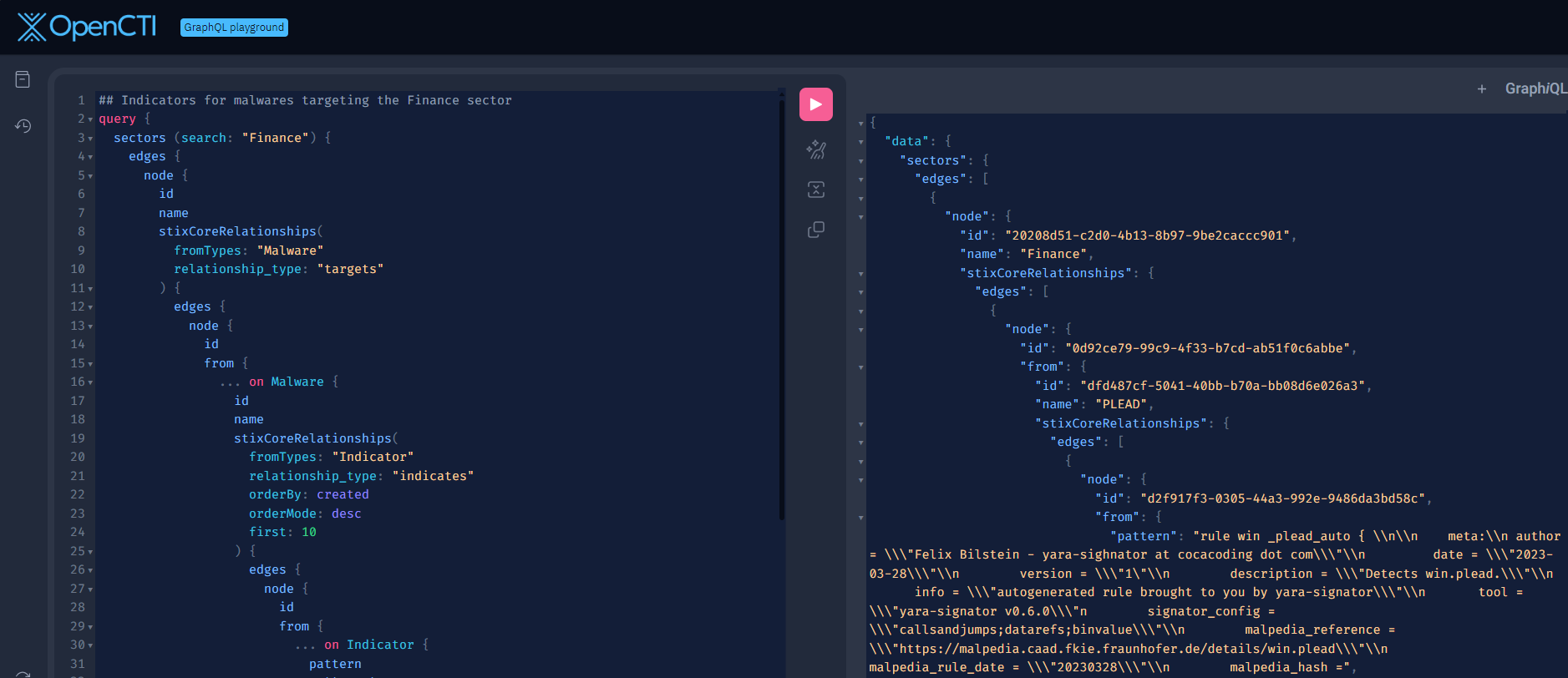Show the query history panel
The width and height of the screenshot is (1568, 678).
click(23, 126)
